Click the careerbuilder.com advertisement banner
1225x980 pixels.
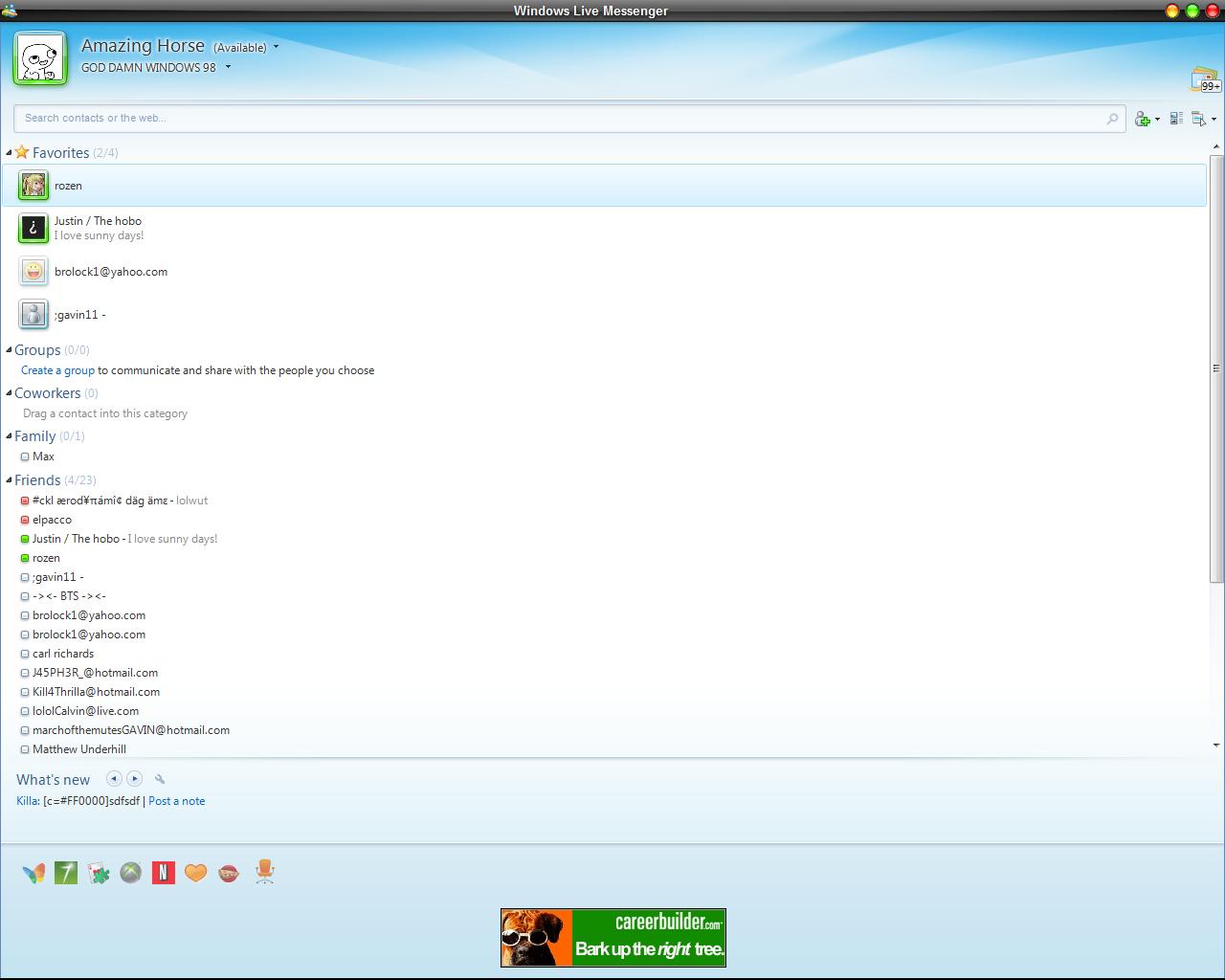click(613, 938)
